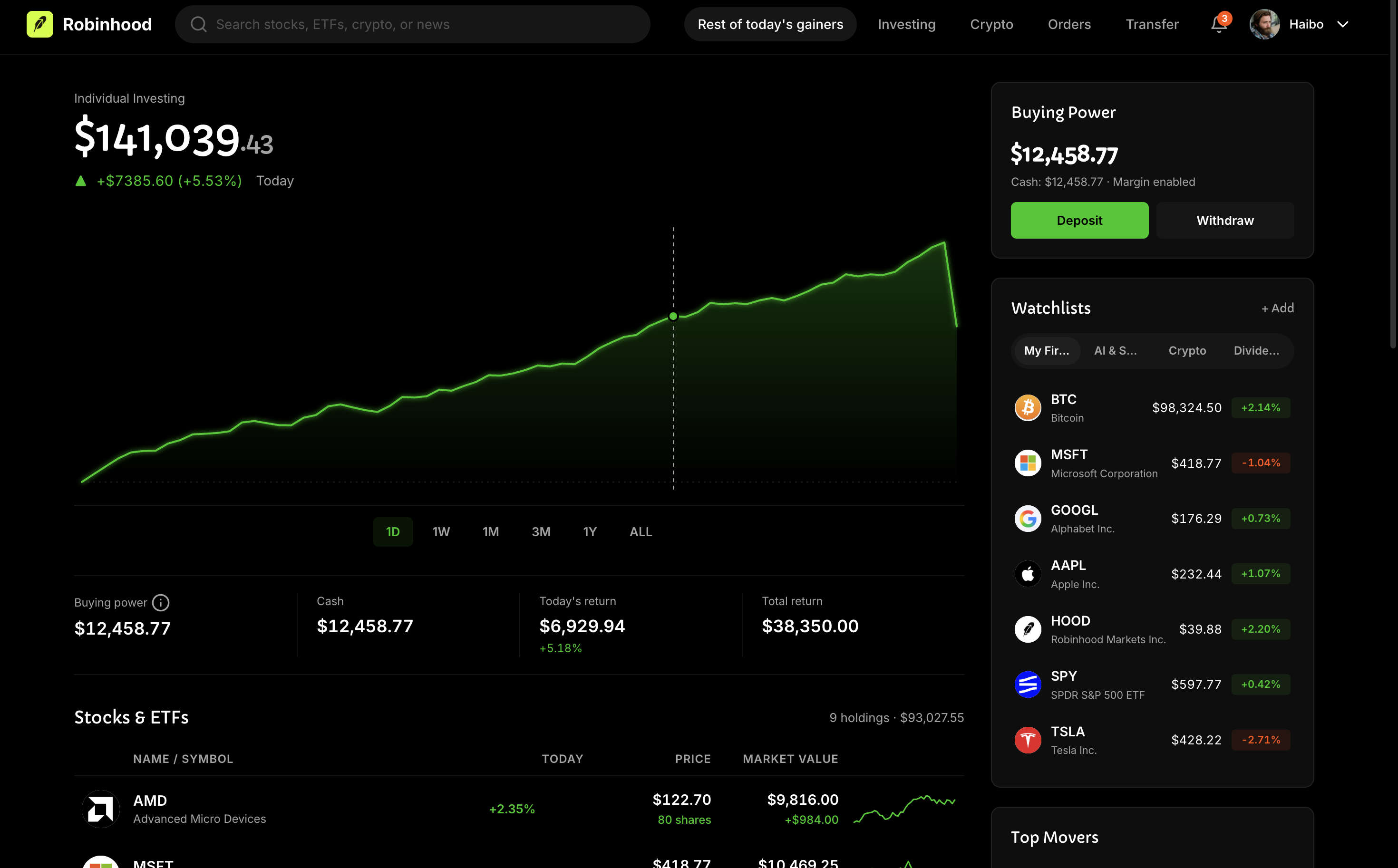Click the Deposit button
Screen dimensions: 1398x868
coord(1079,221)
